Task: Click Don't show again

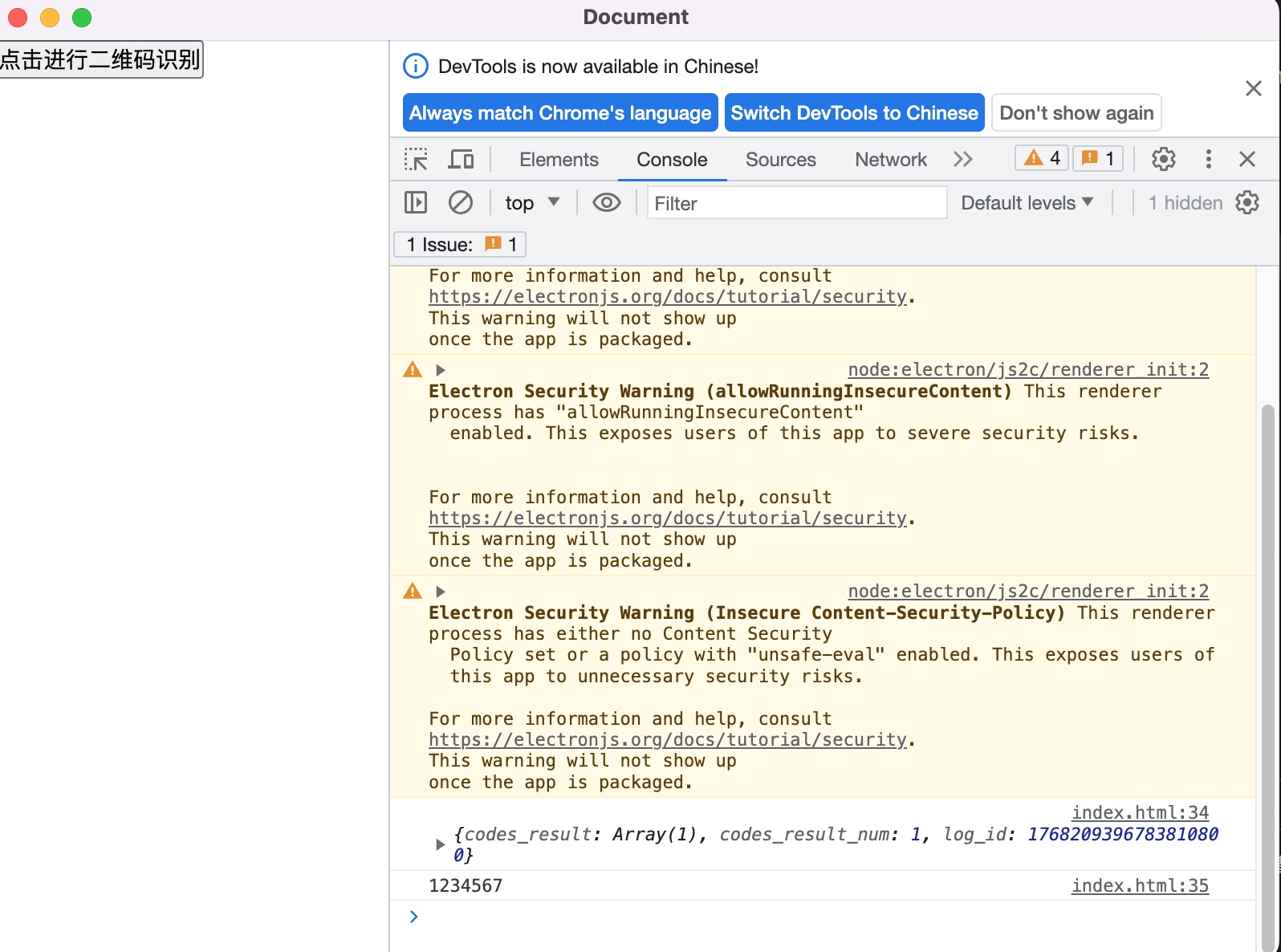Action: pos(1076,112)
